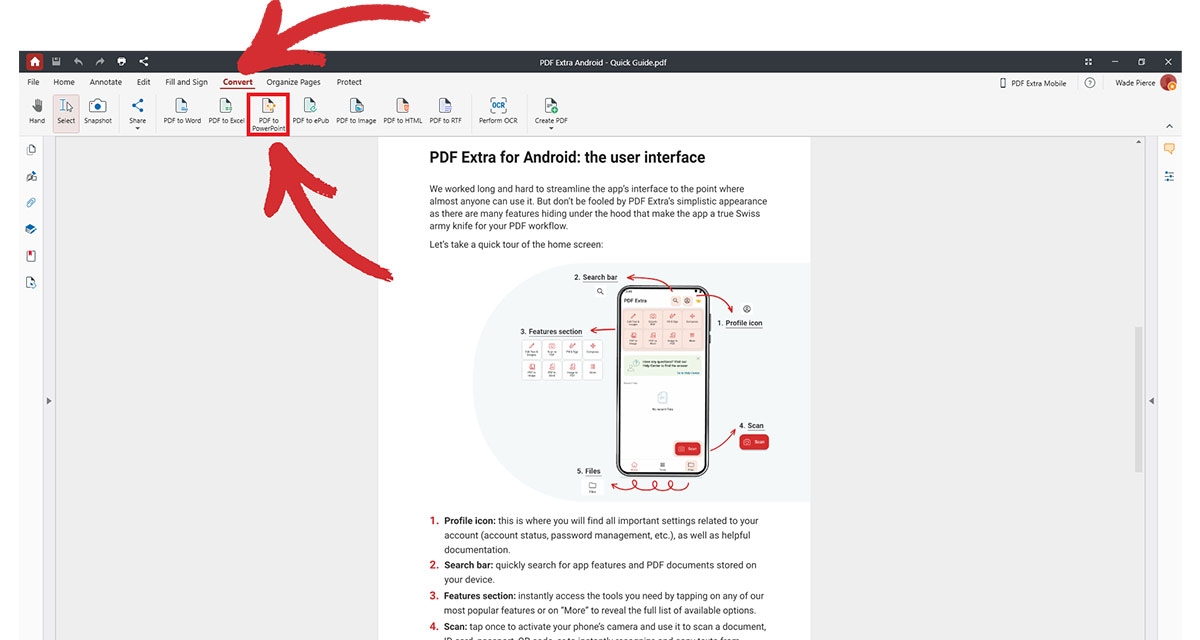Open the File menu

[34, 82]
